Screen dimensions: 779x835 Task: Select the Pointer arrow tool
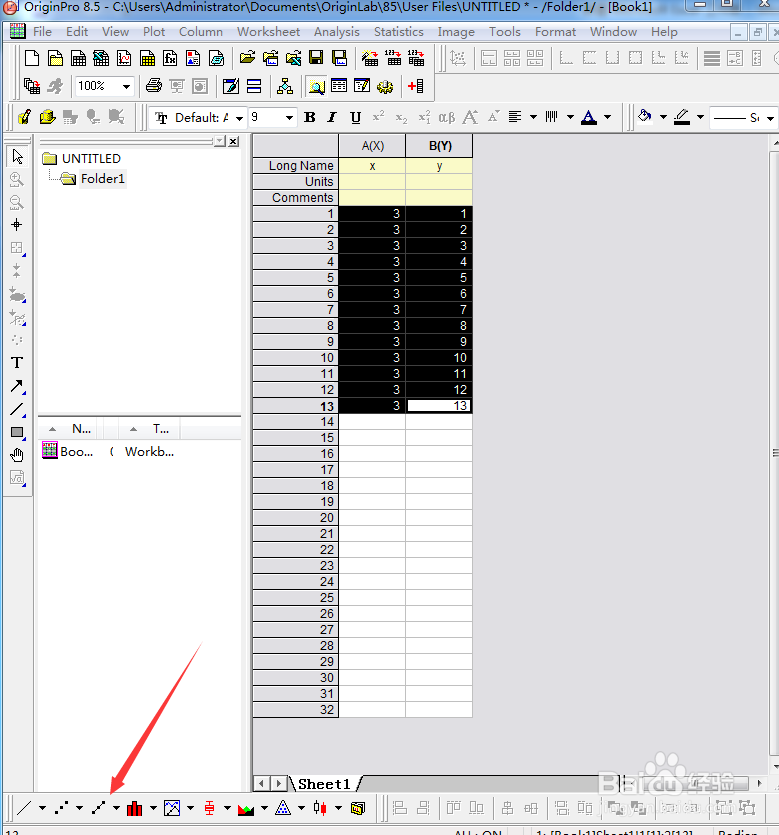(x=17, y=157)
